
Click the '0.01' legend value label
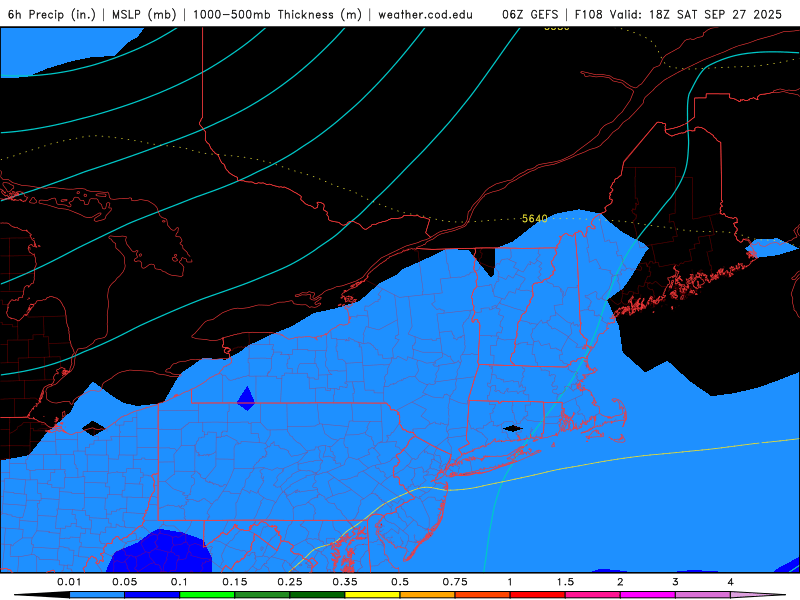69,582
